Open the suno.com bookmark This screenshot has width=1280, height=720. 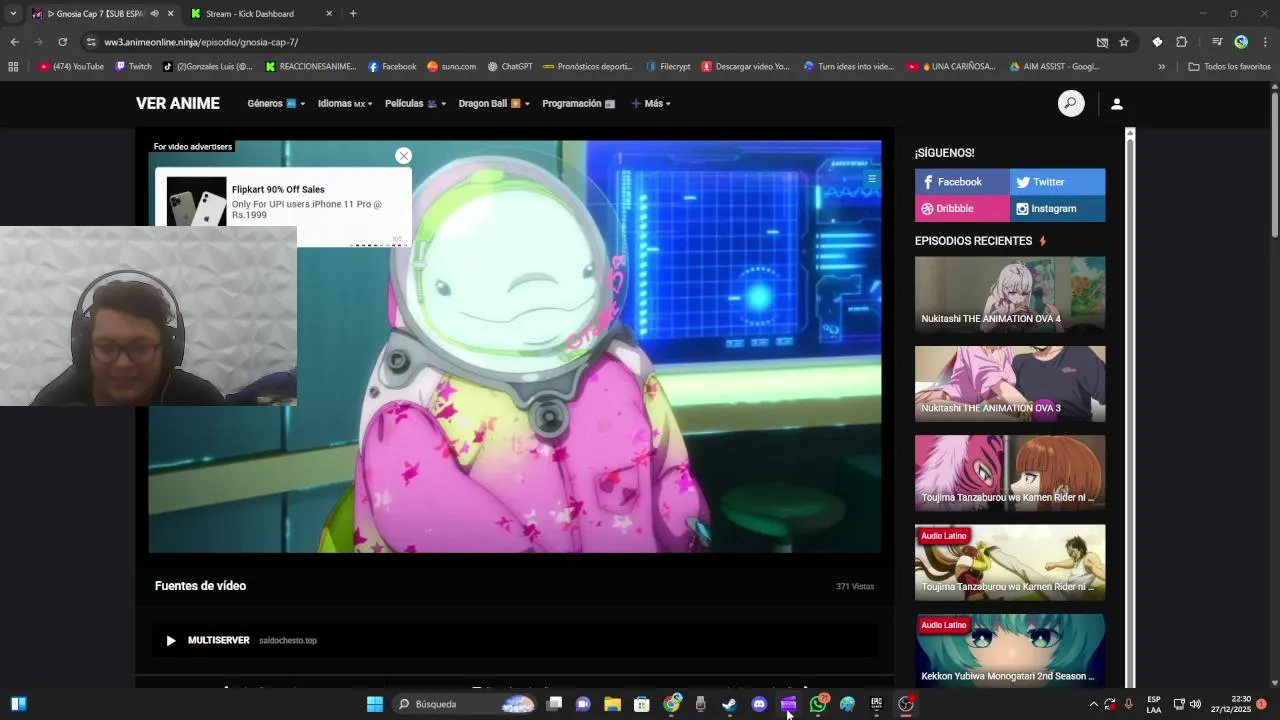pyautogui.click(x=451, y=67)
